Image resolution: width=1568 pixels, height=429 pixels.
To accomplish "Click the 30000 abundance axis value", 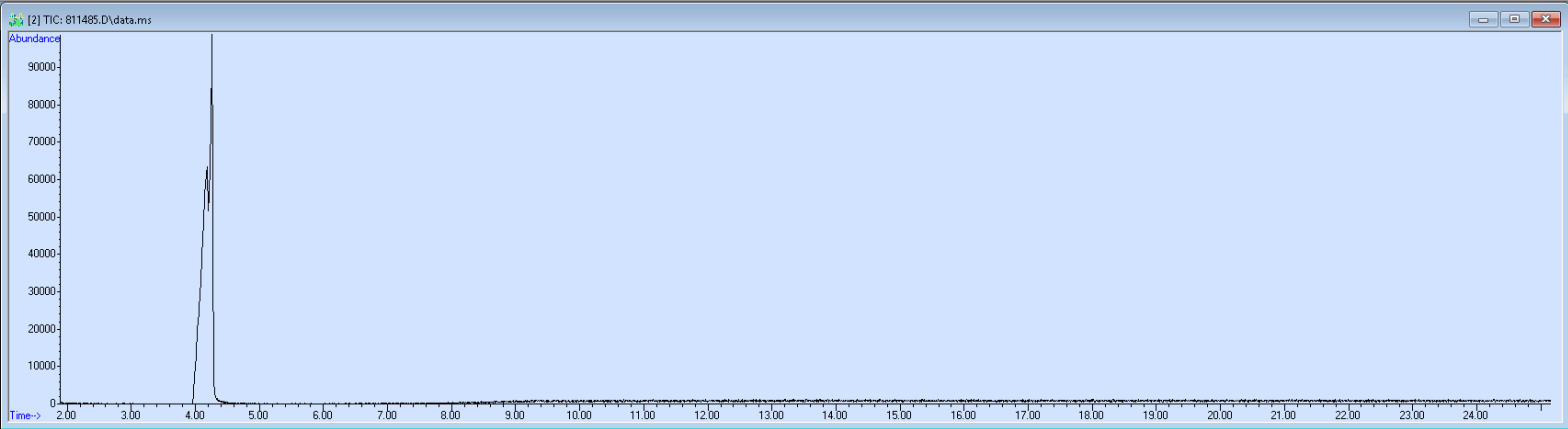I will [41, 291].
